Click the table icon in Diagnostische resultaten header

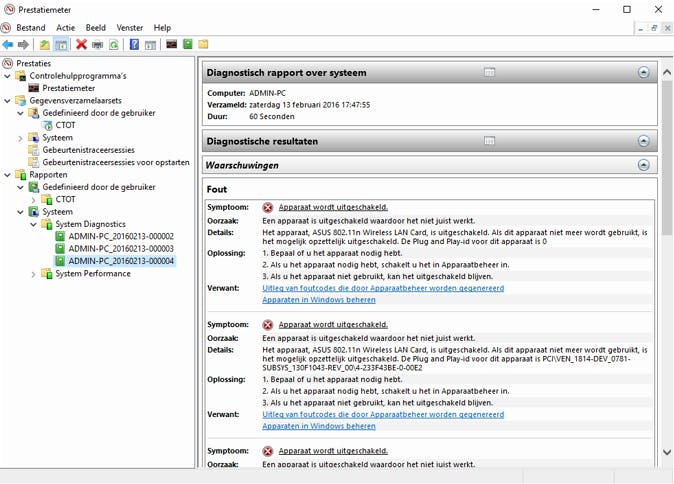click(489, 141)
